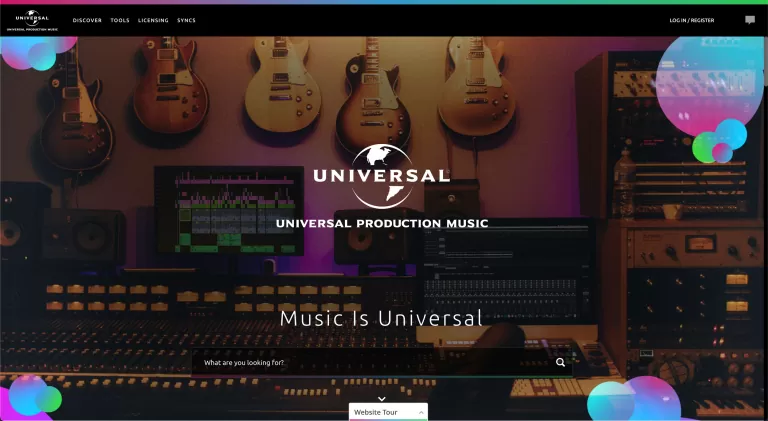Screen dimensions: 768x421
Task: Click the magnifying glass search icon
Action: (x=561, y=362)
